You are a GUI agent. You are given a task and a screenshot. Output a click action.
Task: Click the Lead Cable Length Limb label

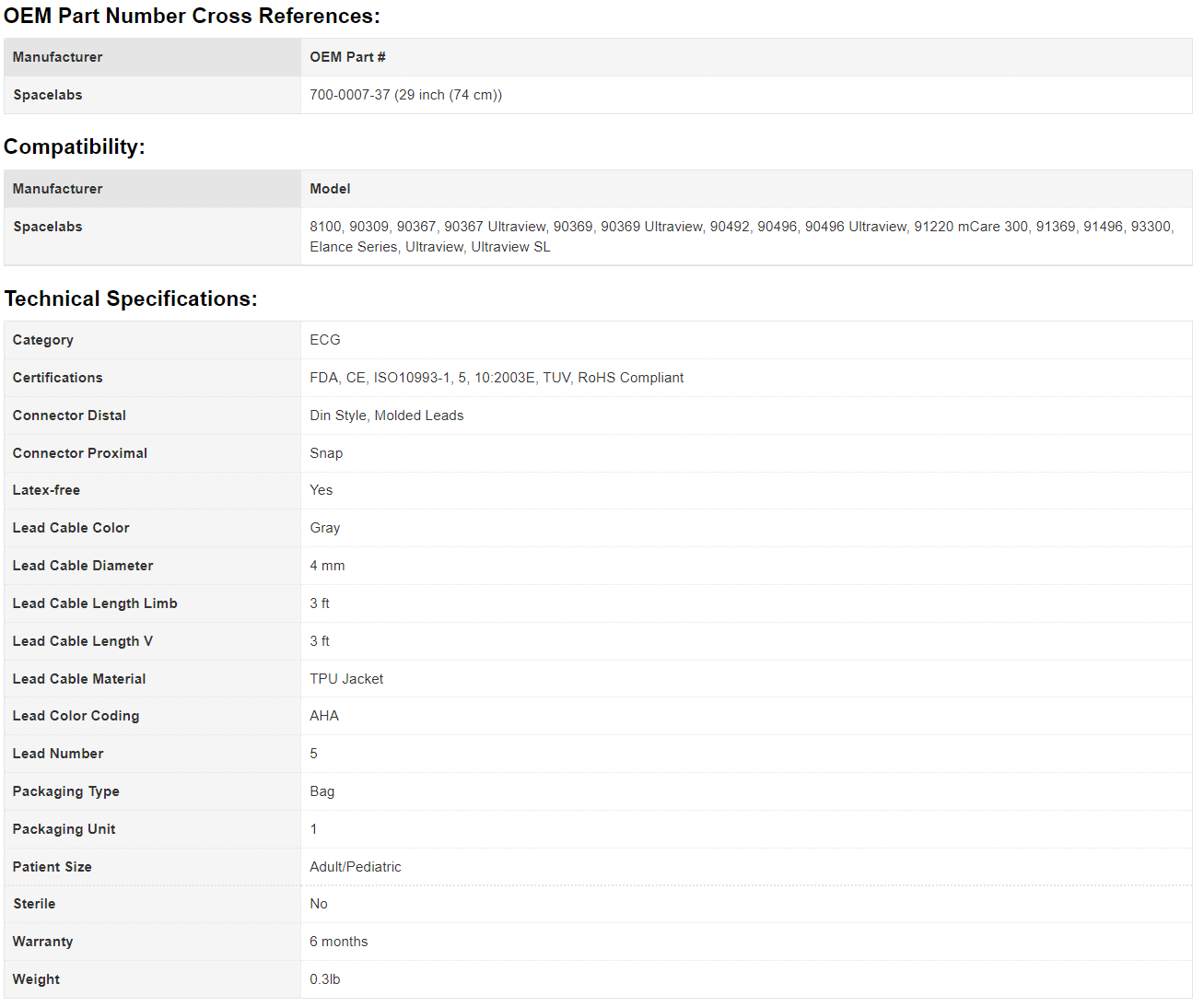[x=95, y=603]
